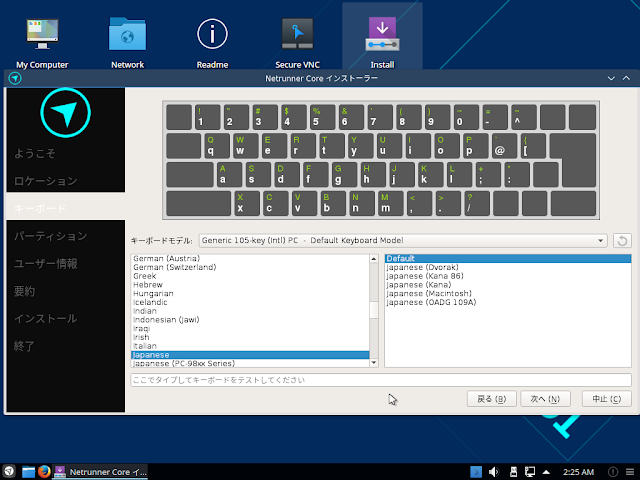The image size is (640, 480).
Task: Click the 要約 step in sidebar
Action: (24, 291)
